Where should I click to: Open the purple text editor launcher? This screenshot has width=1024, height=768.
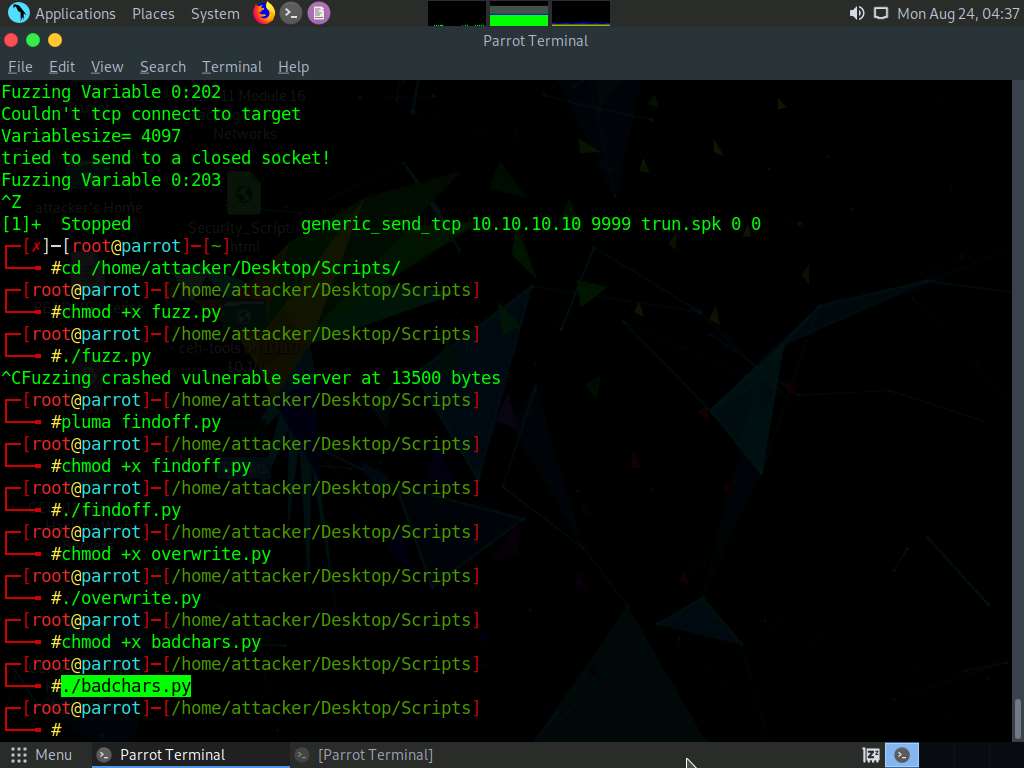(319, 13)
